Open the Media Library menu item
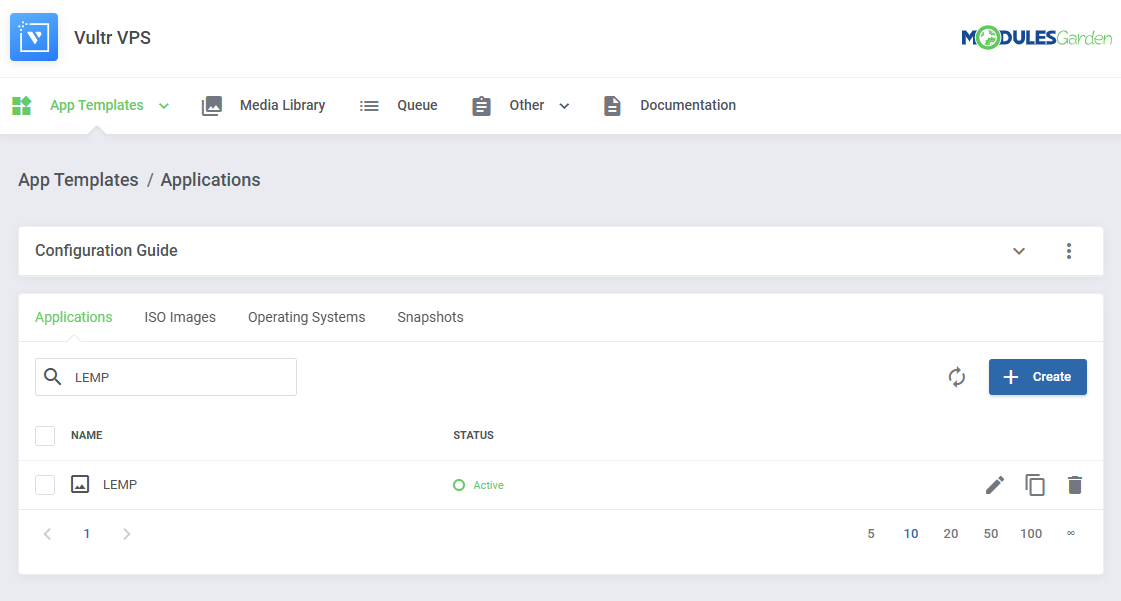The height and width of the screenshot is (601, 1121). 282,106
